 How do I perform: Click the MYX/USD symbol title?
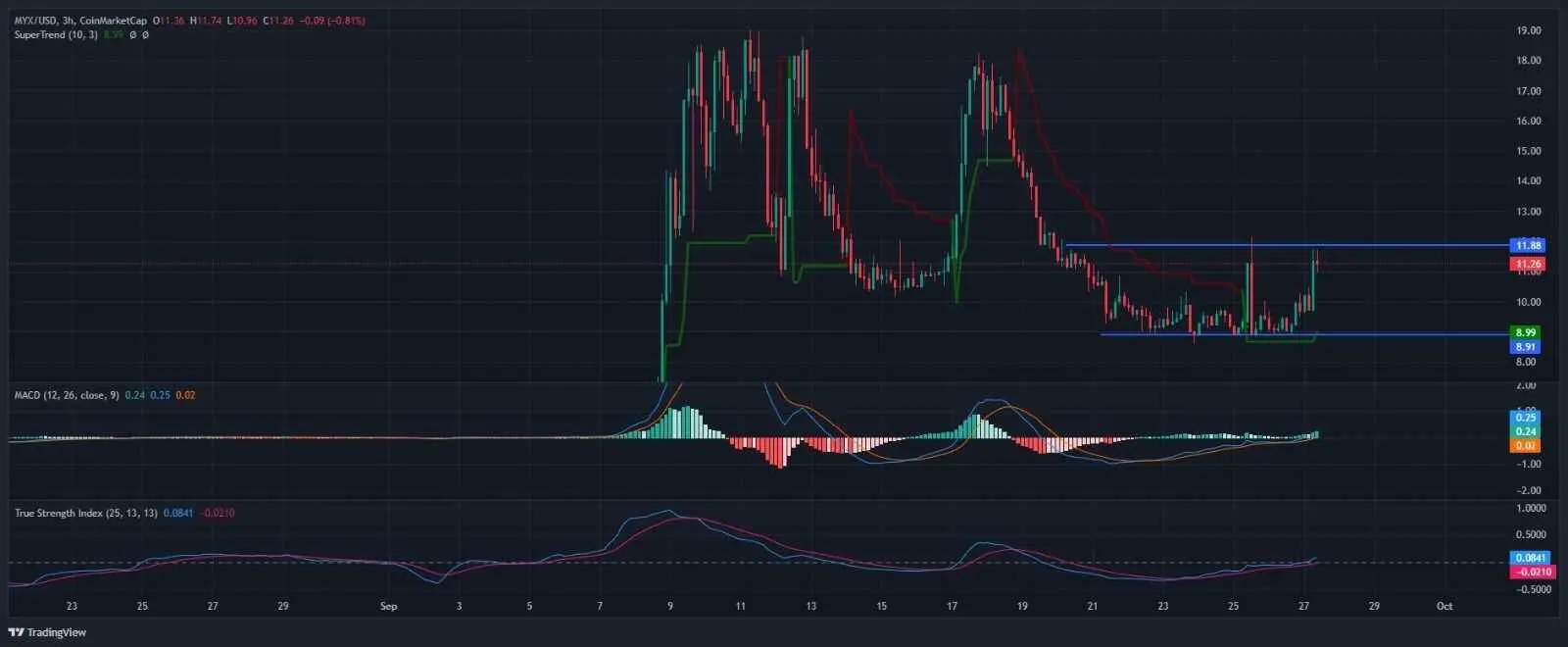coord(36,21)
